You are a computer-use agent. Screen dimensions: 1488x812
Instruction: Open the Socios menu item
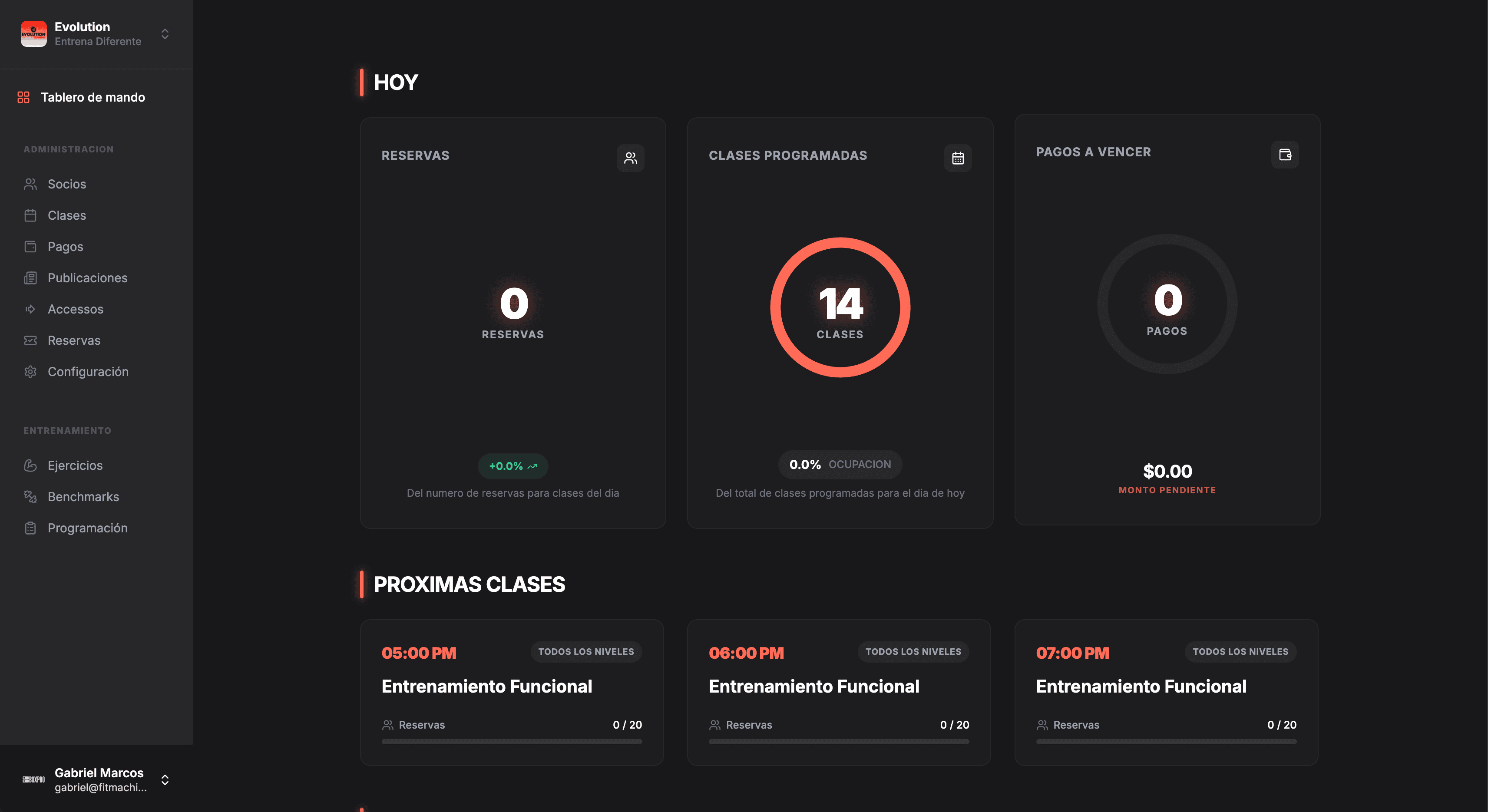click(x=67, y=184)
